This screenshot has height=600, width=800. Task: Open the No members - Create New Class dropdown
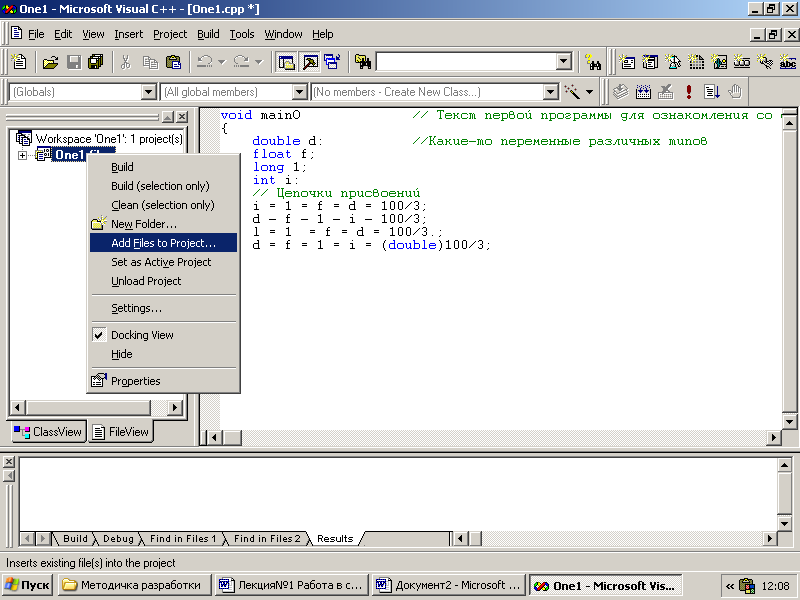[551, 92]
